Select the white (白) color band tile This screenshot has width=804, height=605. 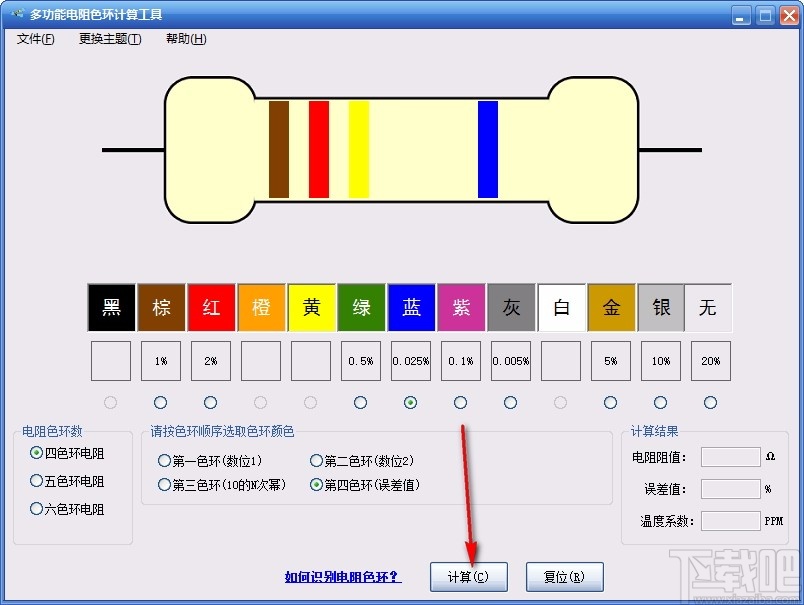[x=560, y=308]
